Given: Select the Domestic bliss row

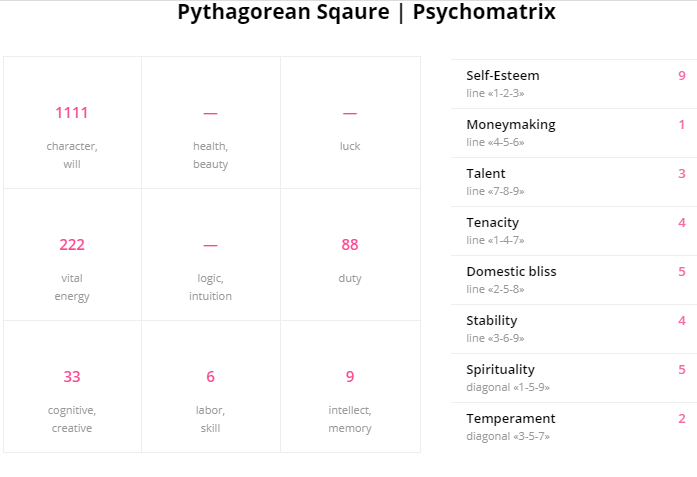Looking at the screenshot, I should click(574, 280).
